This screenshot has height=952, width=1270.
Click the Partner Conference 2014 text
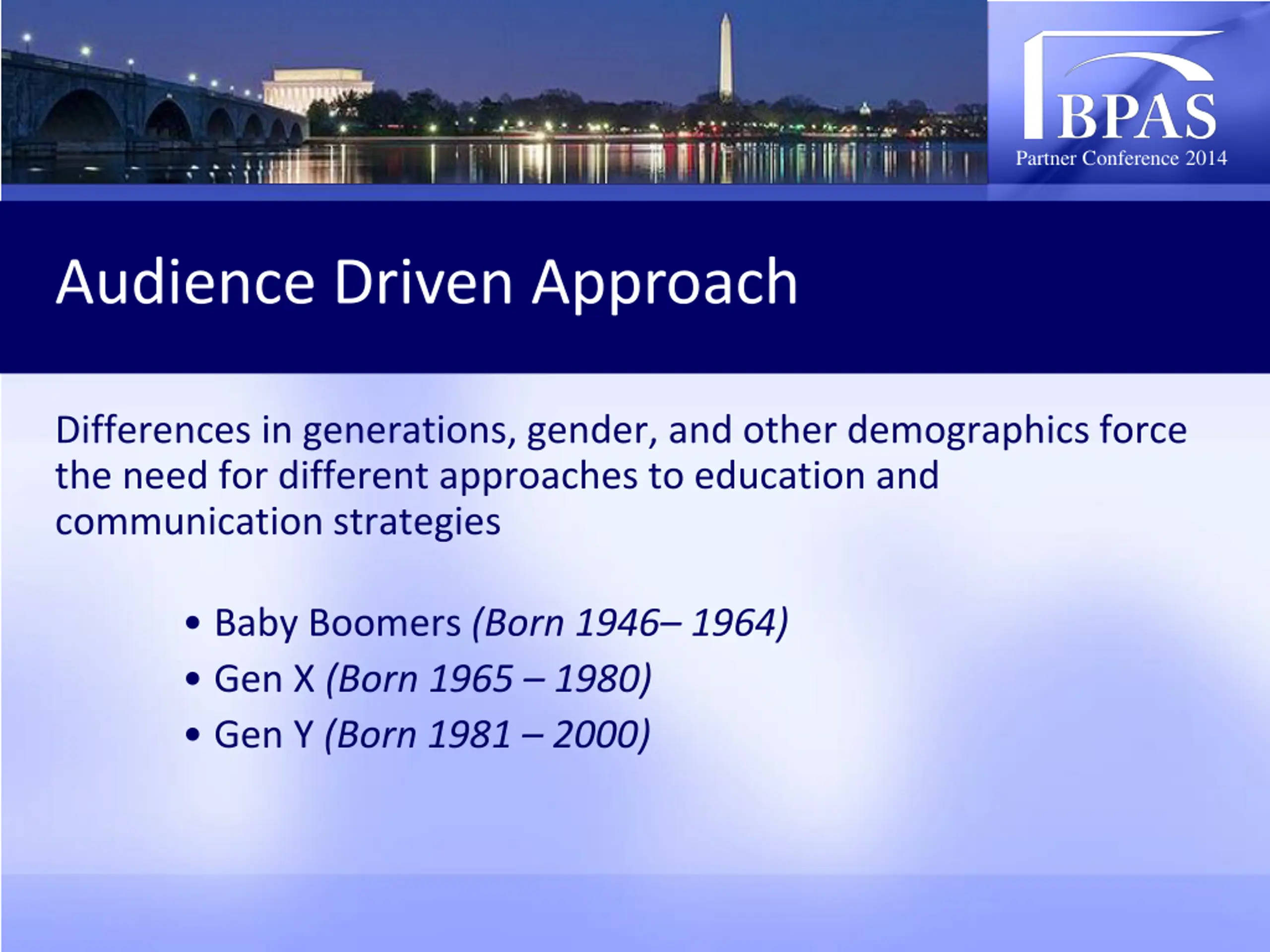click(x=1121, y=158)
